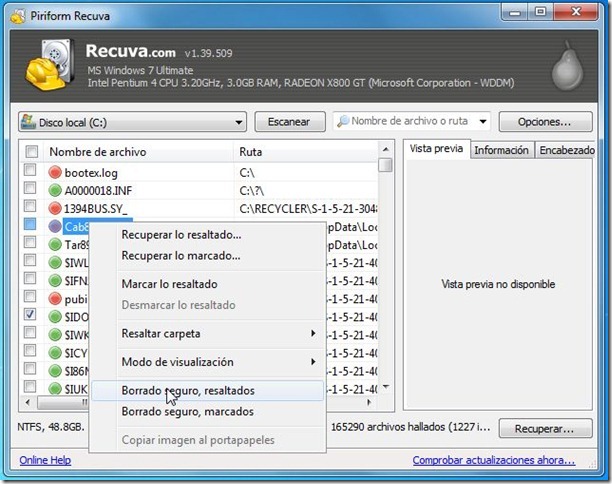This screenshot has height=484, width=612.
Task: Check the box for the $IUK file
Action: tap(30, 386)
